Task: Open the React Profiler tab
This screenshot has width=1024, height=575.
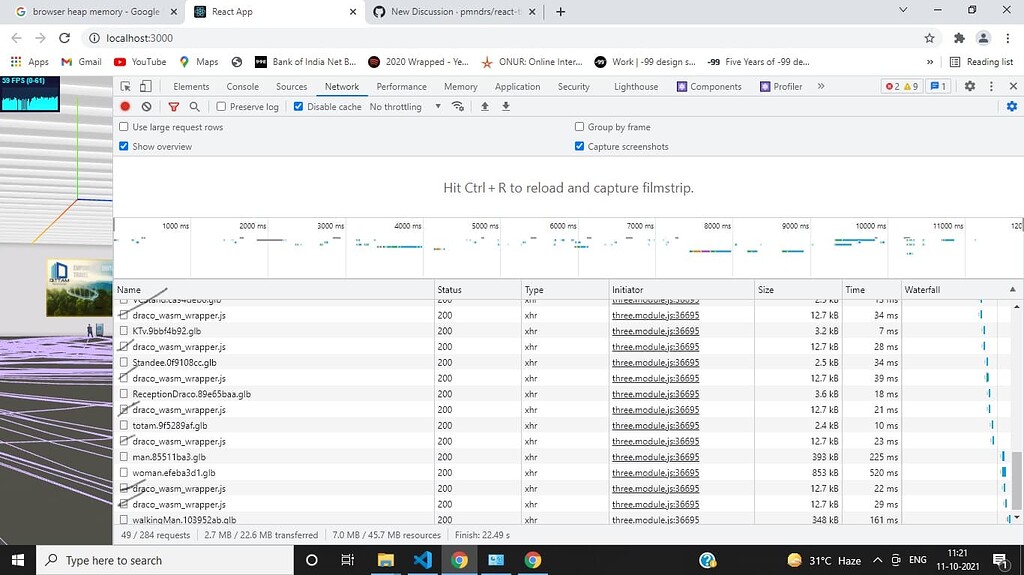Action: tap(781, 86)
